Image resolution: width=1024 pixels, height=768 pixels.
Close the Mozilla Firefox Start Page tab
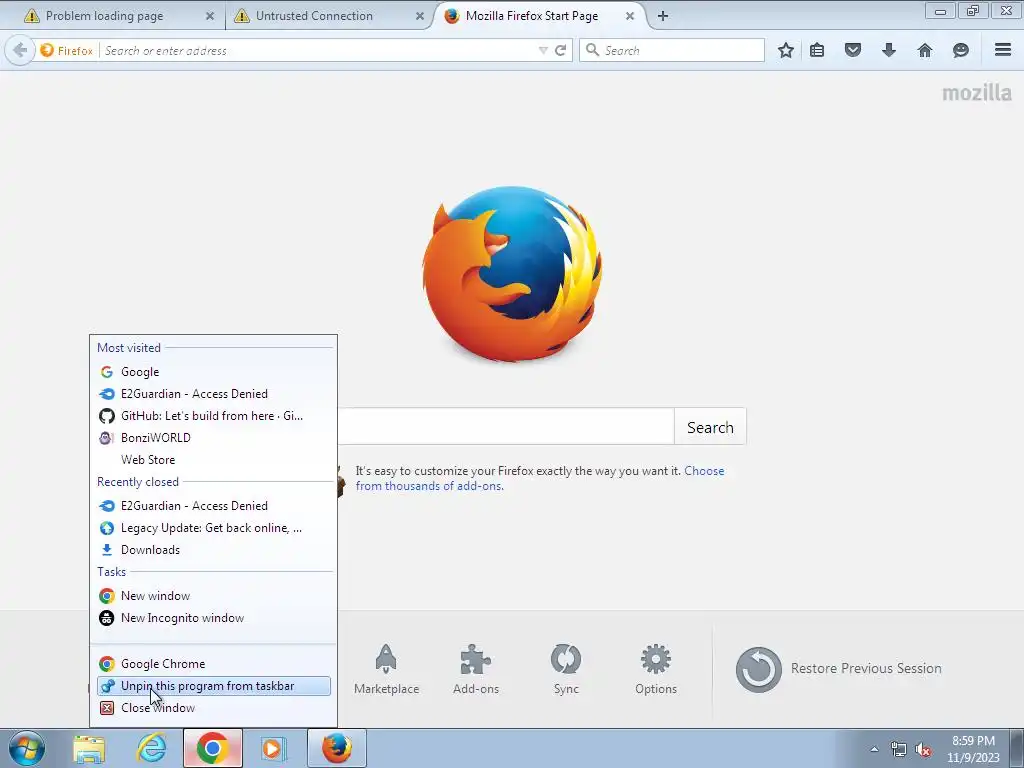[630, 16]
